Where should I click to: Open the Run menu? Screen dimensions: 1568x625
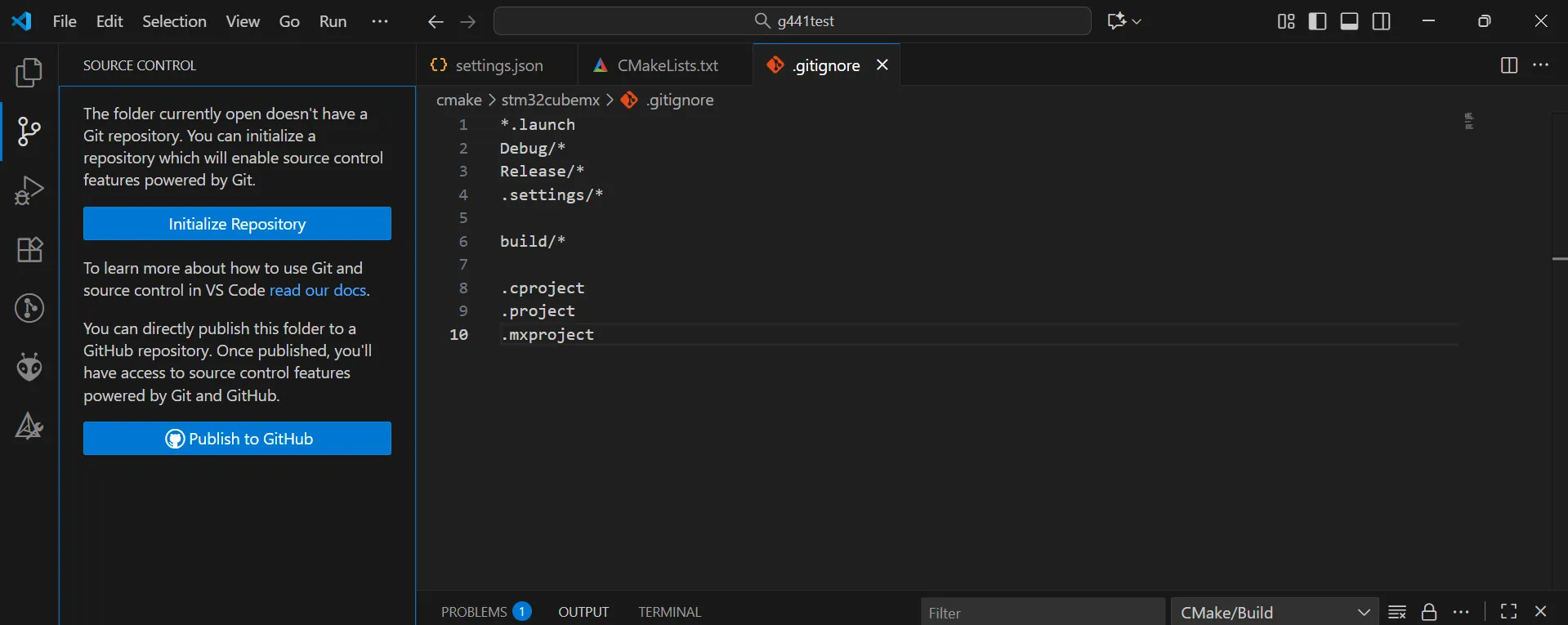click(x=333, y=21)
